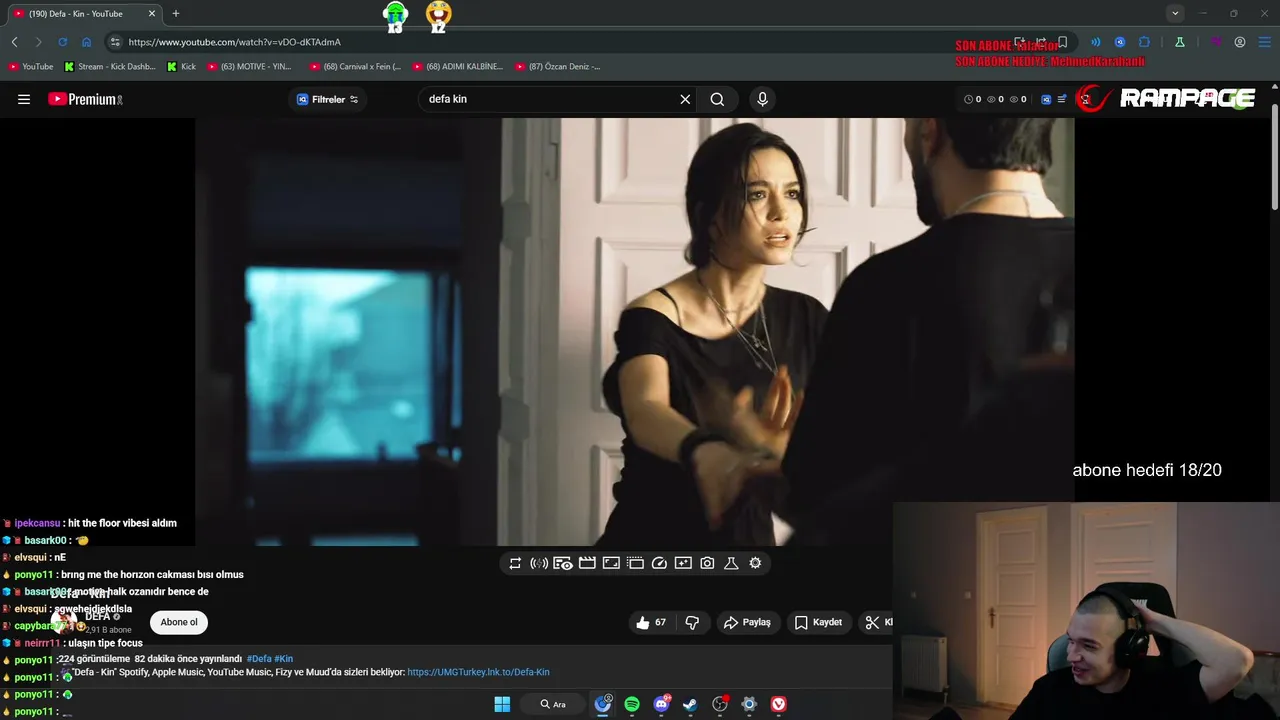The image size is (1280, 720).
Task: Open Discord from the taskbar
Action: coord(661,704)
